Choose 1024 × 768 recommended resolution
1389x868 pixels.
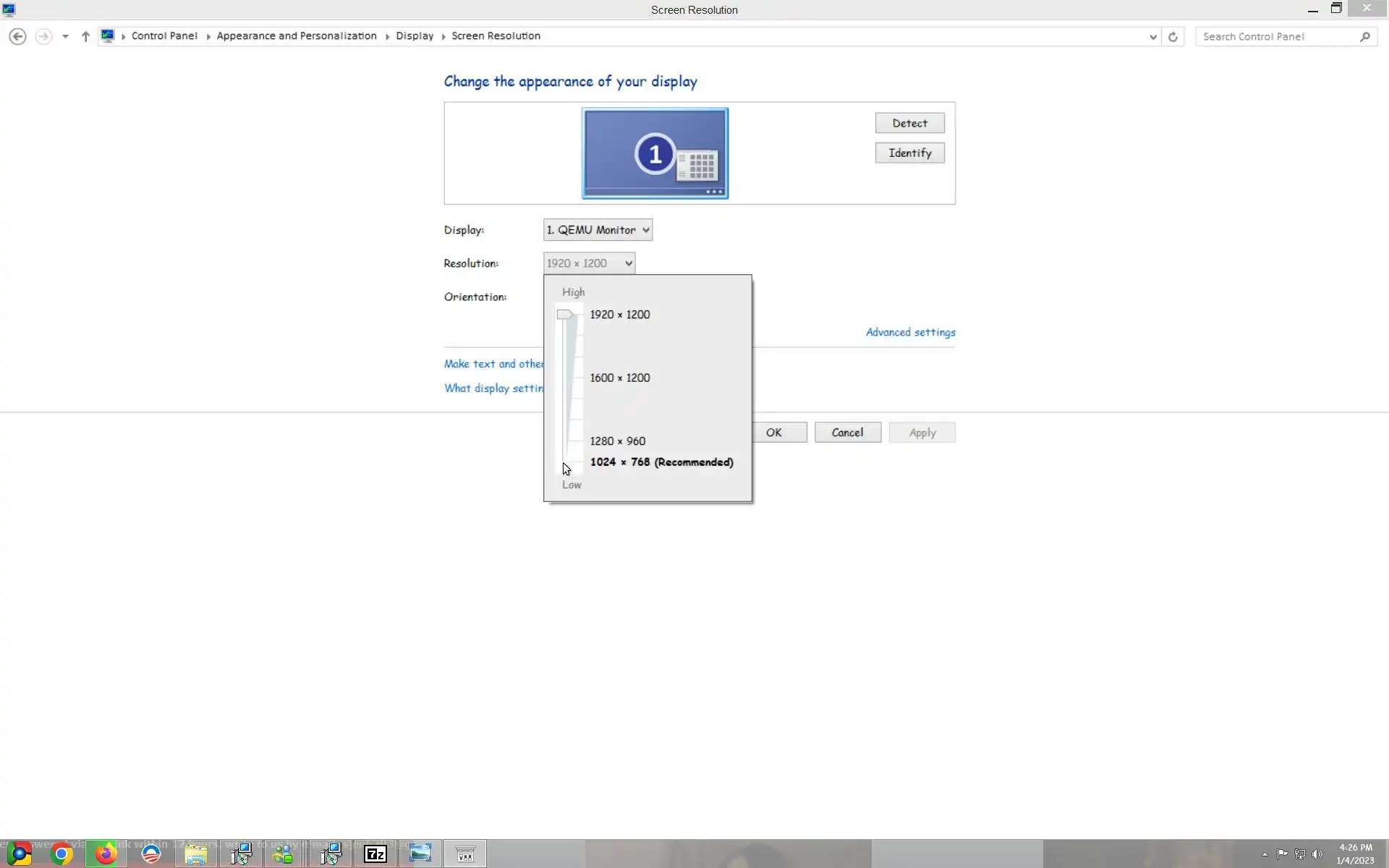click(661, 462)
